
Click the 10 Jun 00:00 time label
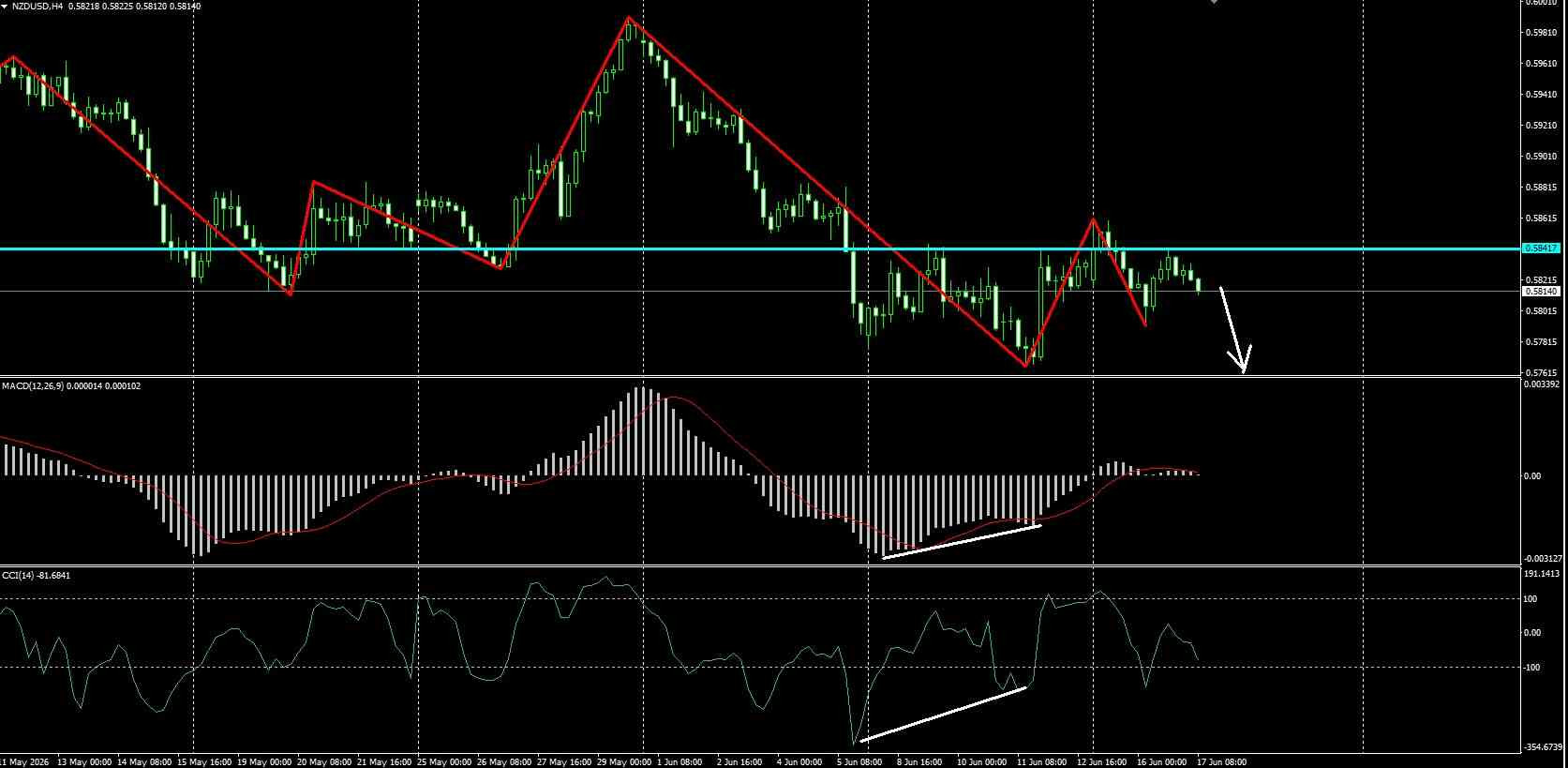click(x=981, y=762)
